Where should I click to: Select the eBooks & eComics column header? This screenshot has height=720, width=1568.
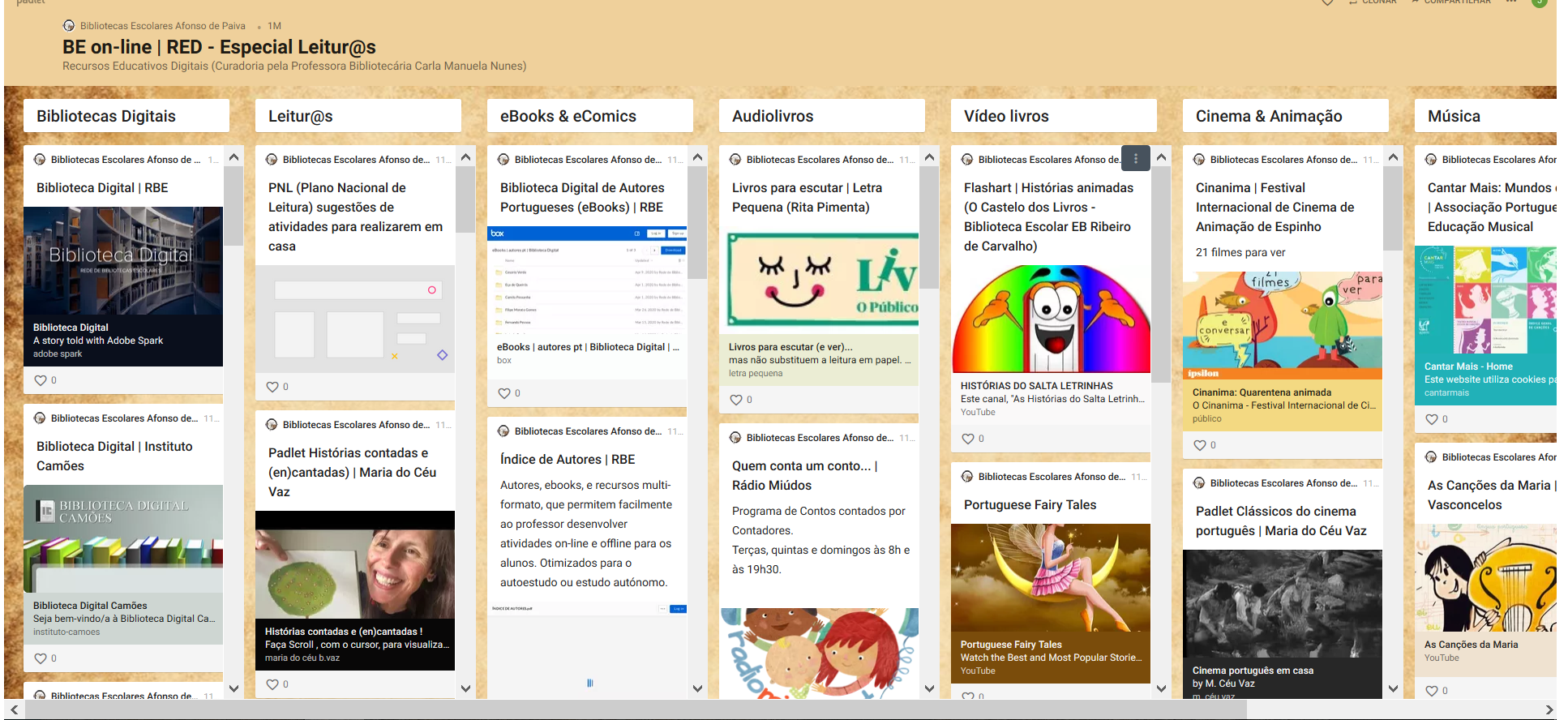(590, 116)
